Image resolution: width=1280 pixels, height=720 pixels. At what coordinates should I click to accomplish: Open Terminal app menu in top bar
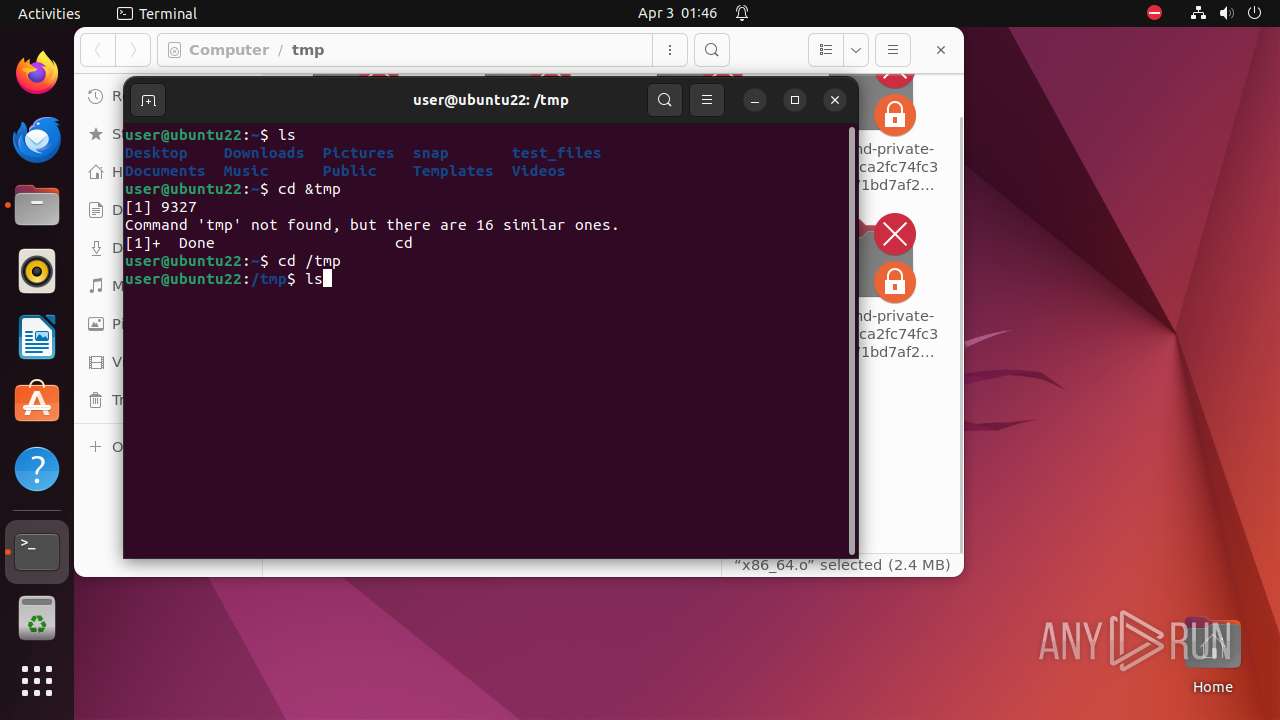157,13
